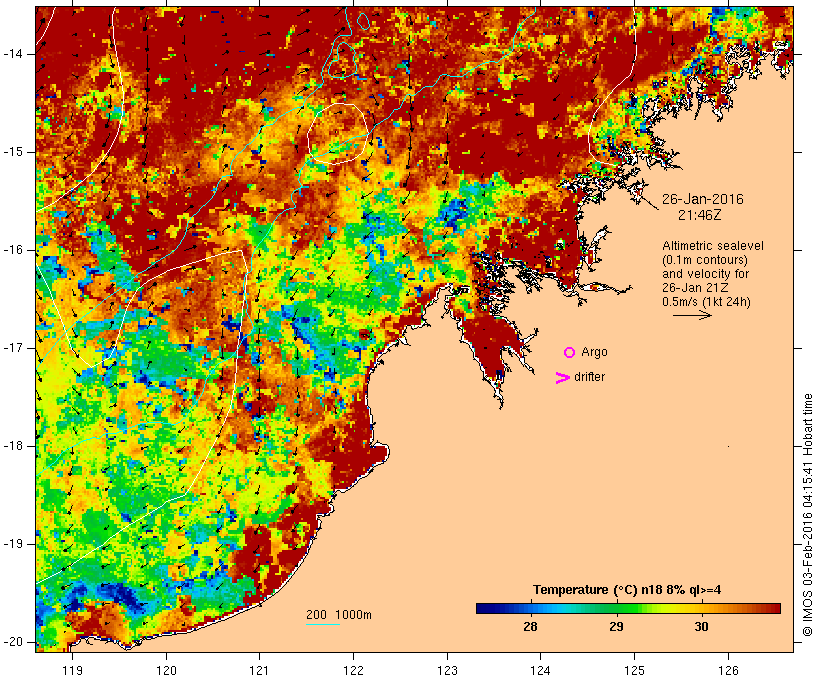The height and width of the screenshot is (680, 820).
Task: Click the magenta drifter arrowhead legend symbol
Action: pyautogui.click(x=562, y=378)
